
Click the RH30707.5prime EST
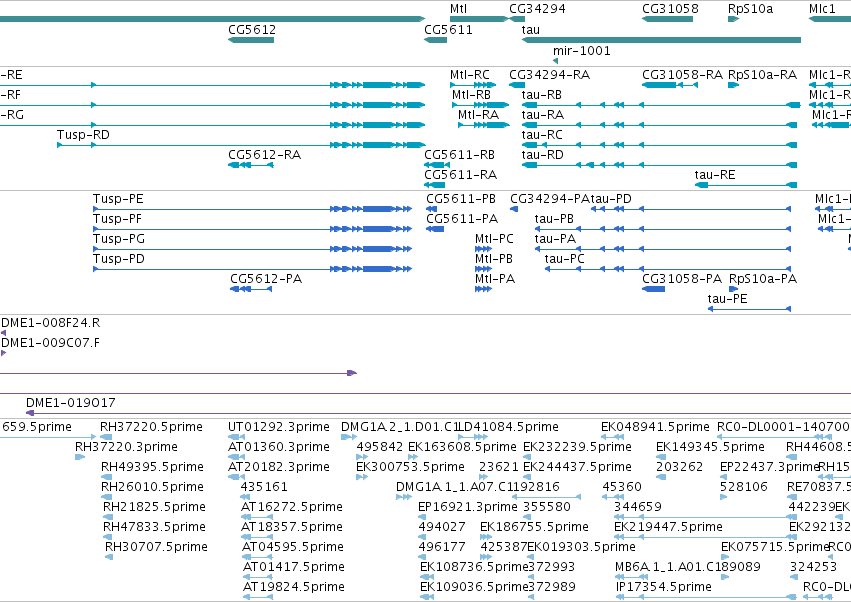pyautogui.click(x=109, y=557)
